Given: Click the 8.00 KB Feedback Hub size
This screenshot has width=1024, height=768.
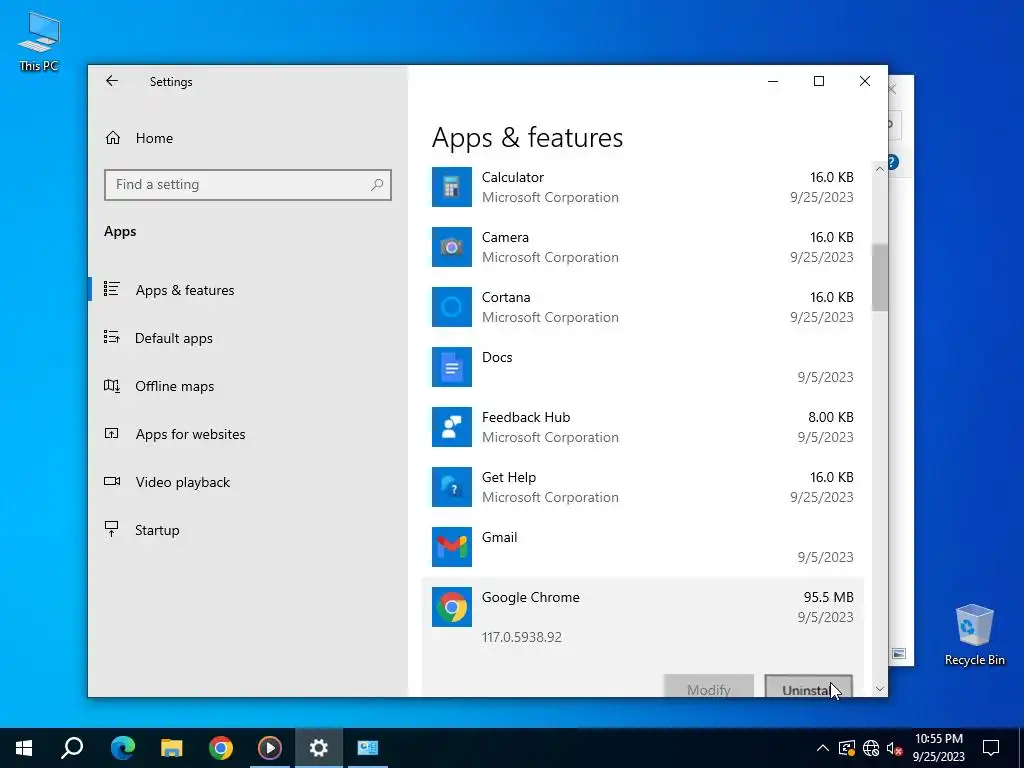Looking at the screenshot, I should 831,417.
